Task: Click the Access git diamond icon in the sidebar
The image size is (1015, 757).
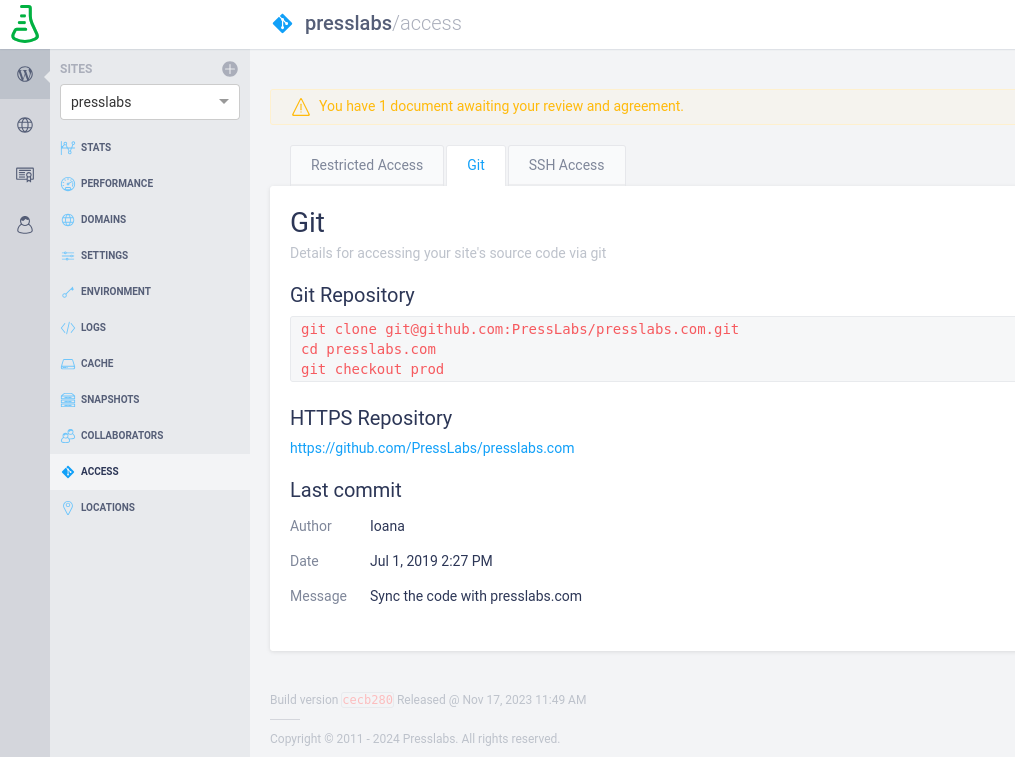Action: (67, 472)
